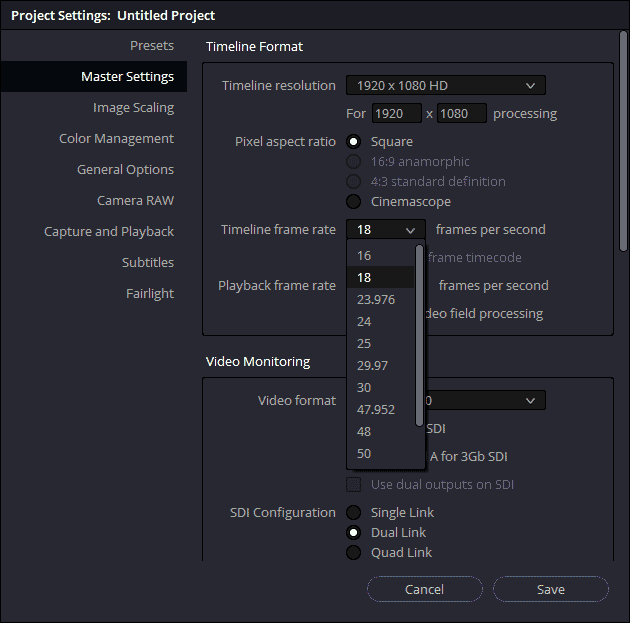
Task: Choose 24 frame rate option
Action: click(x=380, y=321)
